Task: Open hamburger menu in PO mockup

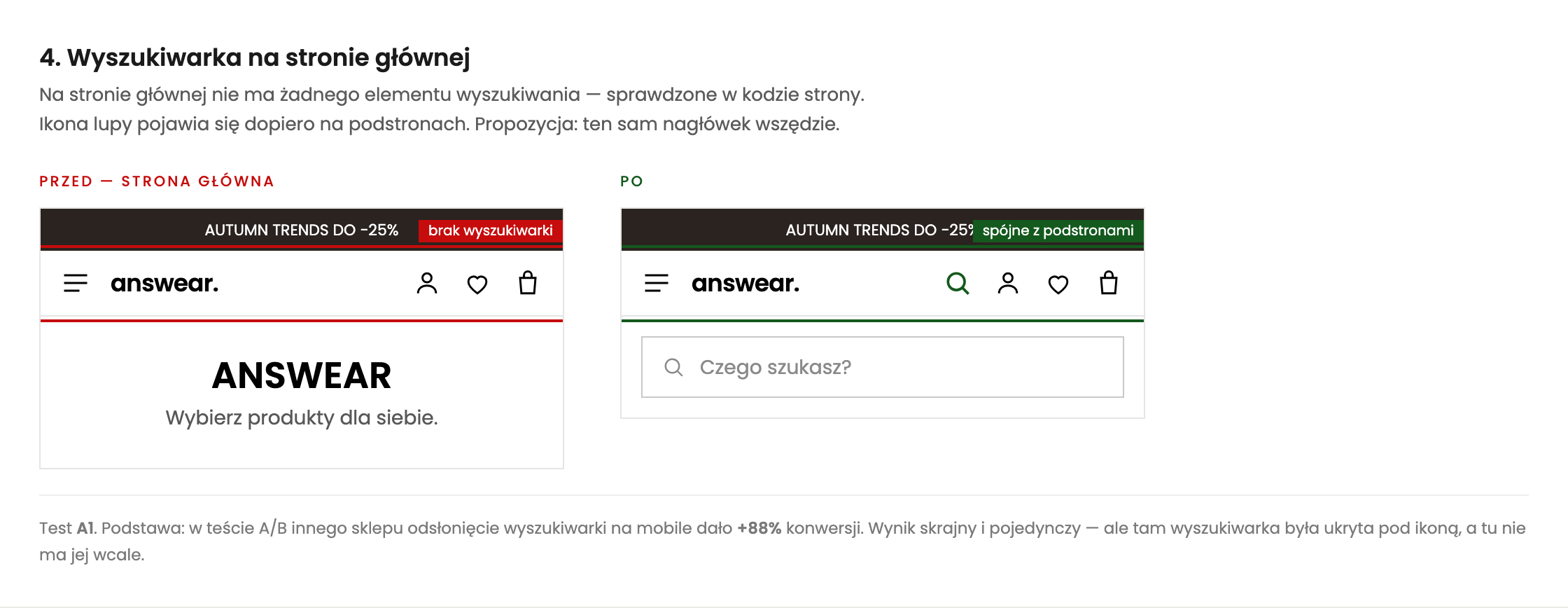Action: 657,283
